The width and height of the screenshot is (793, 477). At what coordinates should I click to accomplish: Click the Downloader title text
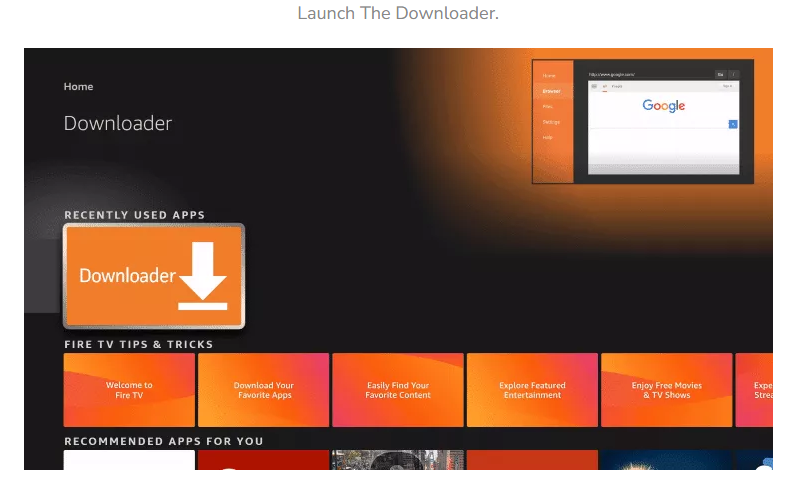pos(118,123)
